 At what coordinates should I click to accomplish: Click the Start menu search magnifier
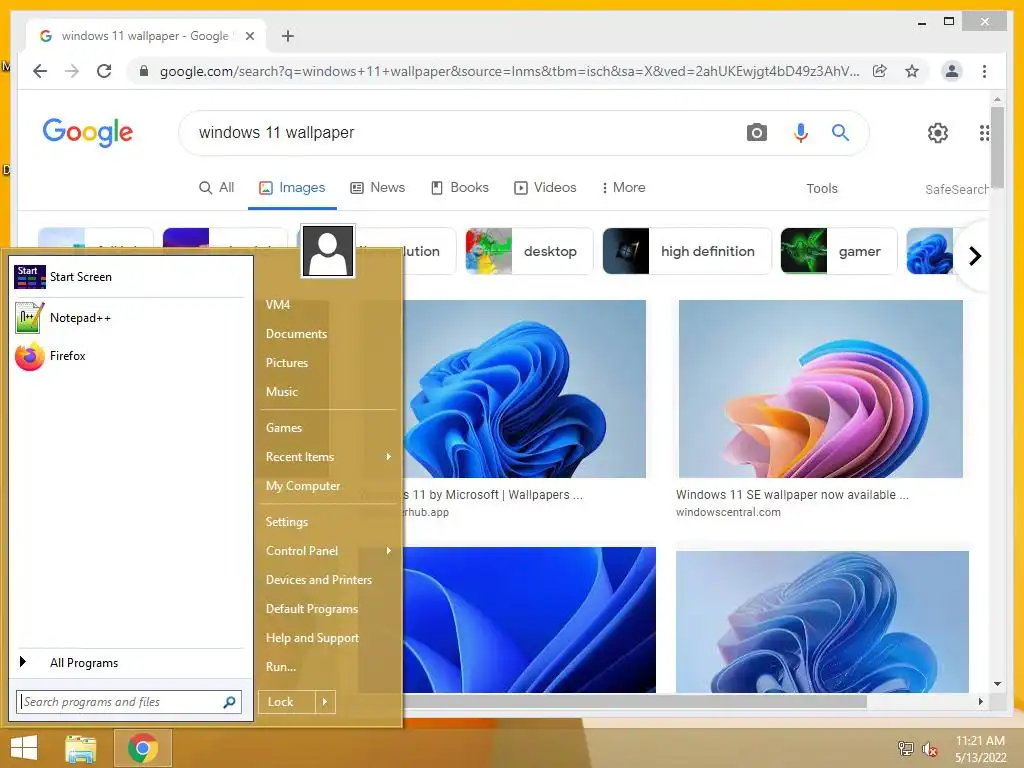tap(229, 702)
